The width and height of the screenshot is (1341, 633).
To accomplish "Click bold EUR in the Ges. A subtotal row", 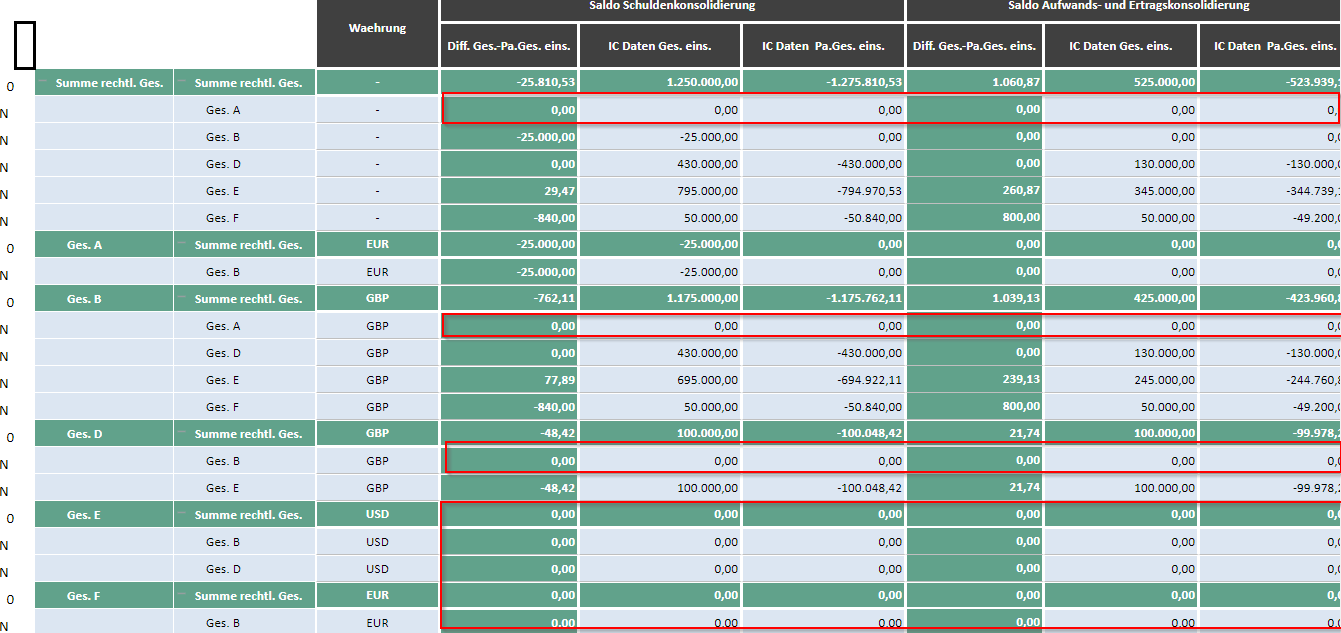I will pos(377,244).
